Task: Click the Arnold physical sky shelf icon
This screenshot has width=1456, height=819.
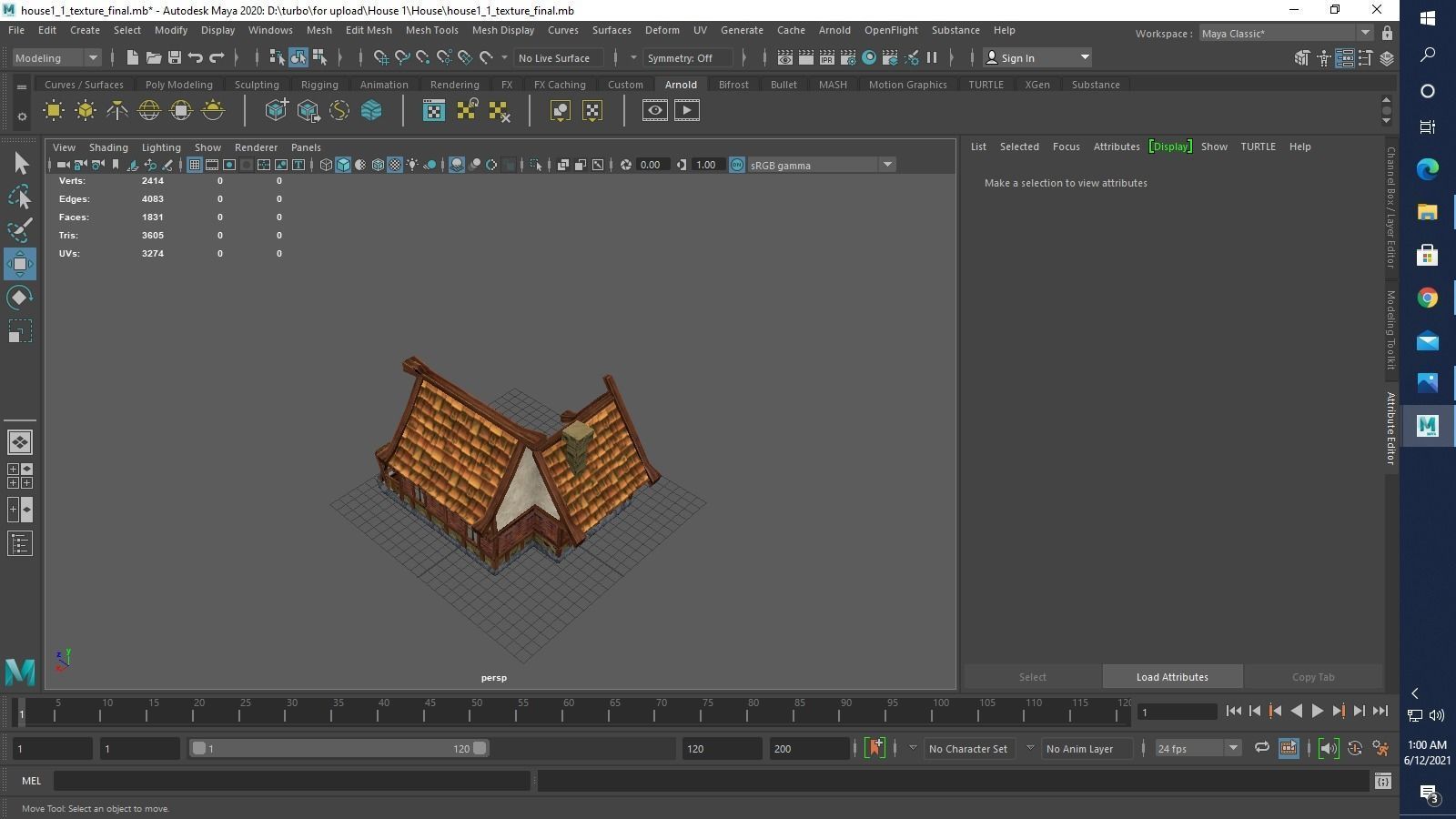Action: pos(213,111)
